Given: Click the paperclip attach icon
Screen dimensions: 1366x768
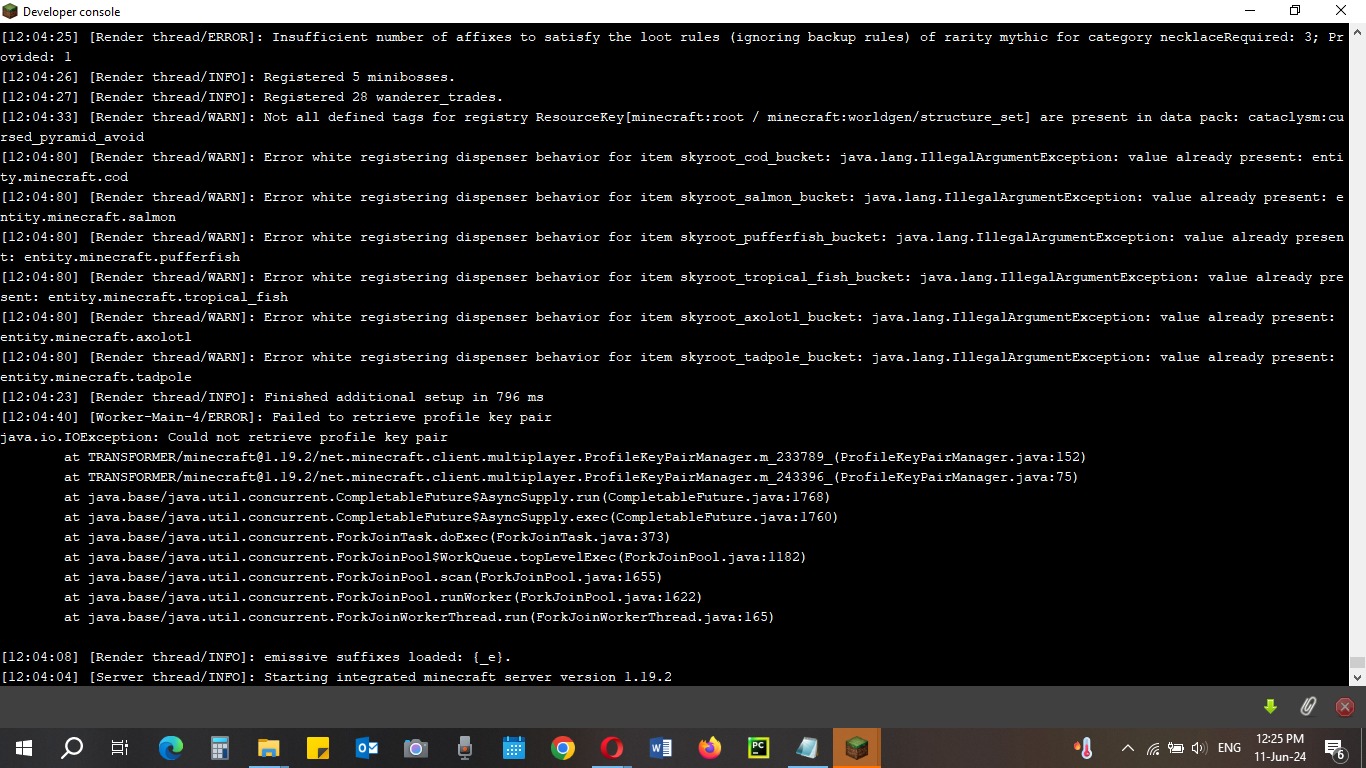Looking at the screenshot, I should click(x=1307, y=707).
